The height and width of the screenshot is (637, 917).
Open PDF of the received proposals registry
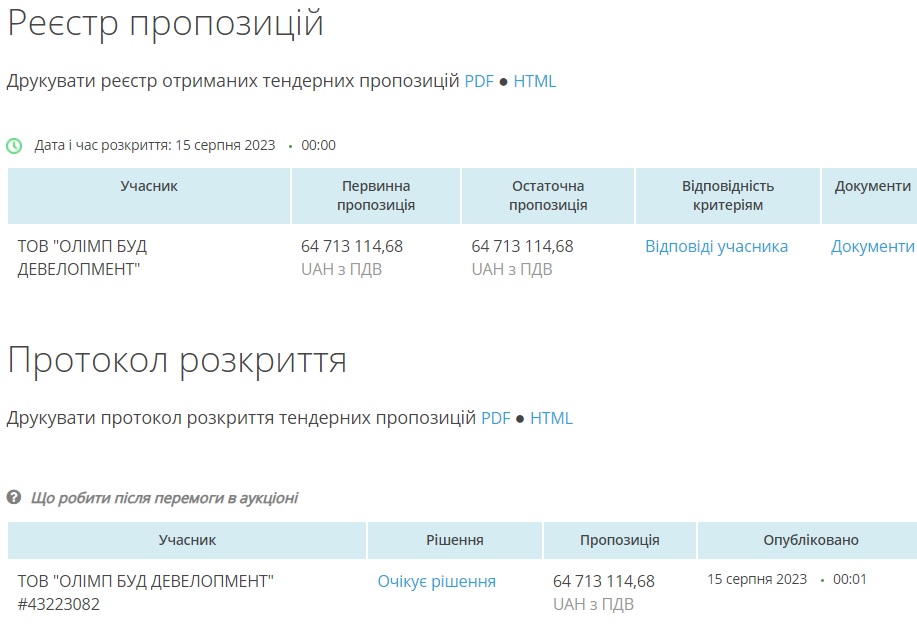pos(479,82)
